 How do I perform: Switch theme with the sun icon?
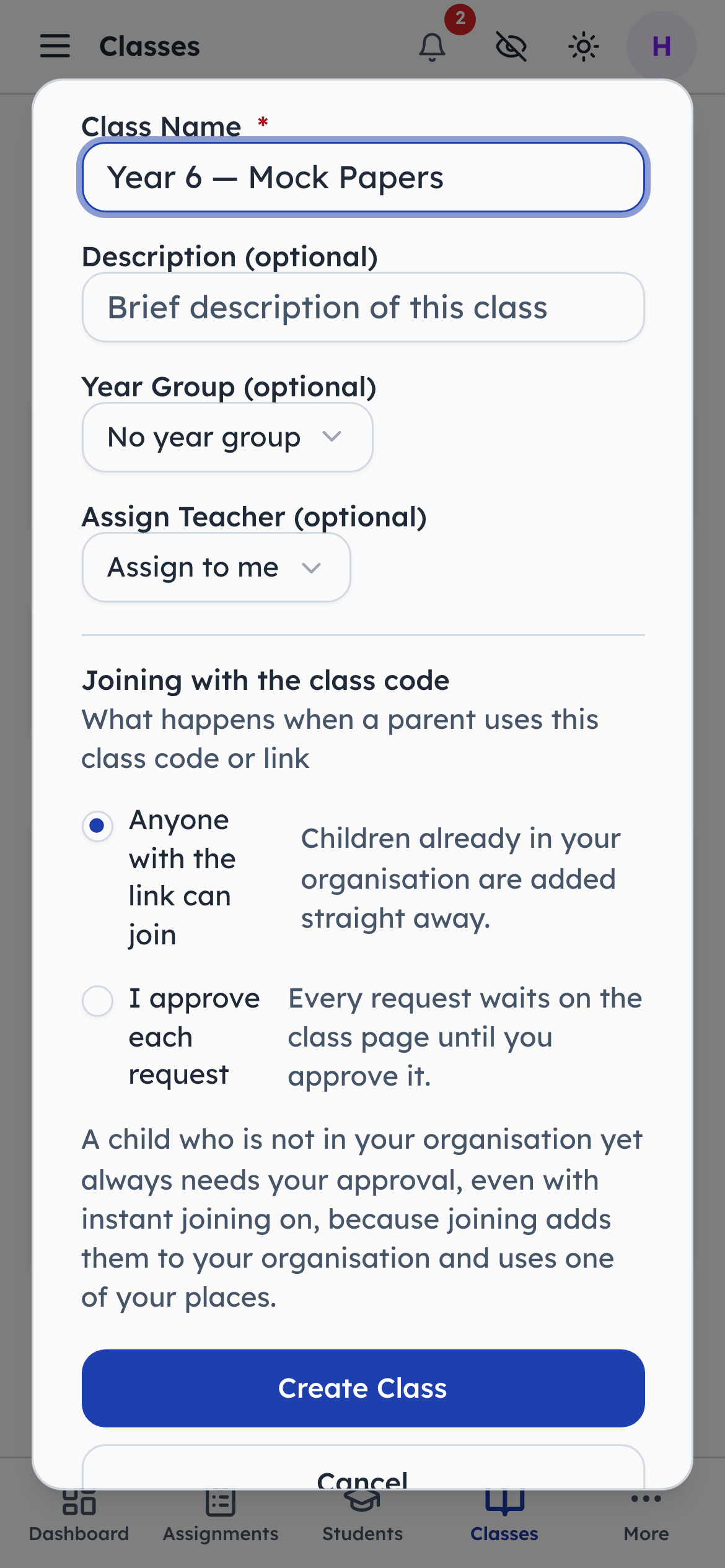[x=584, y=46]
